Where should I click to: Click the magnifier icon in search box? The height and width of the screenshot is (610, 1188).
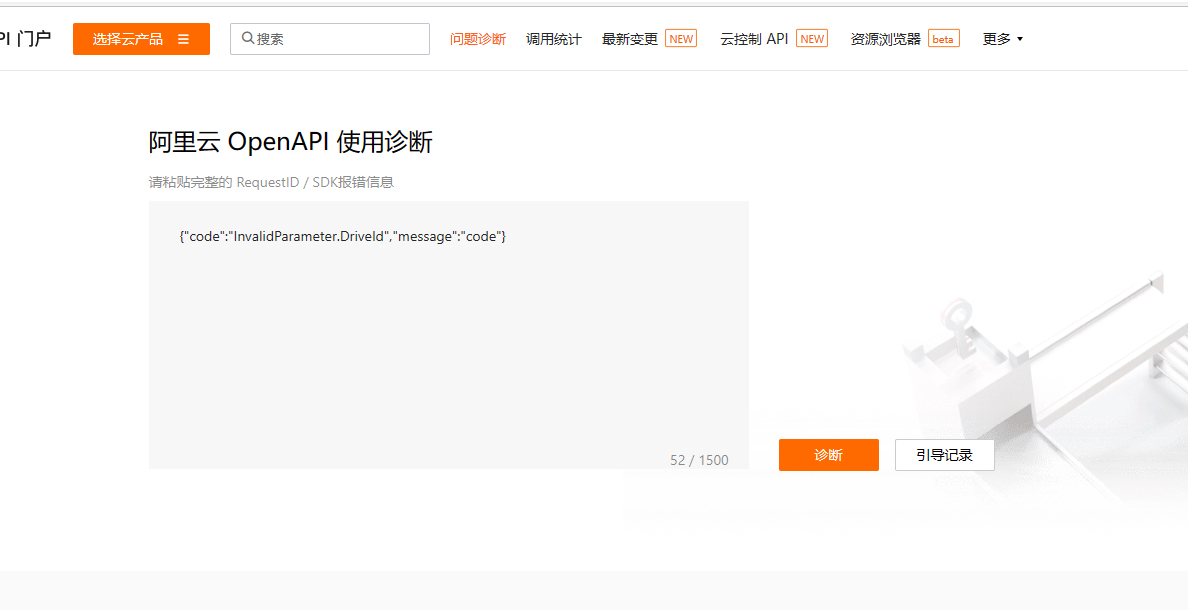click(248, 38)
